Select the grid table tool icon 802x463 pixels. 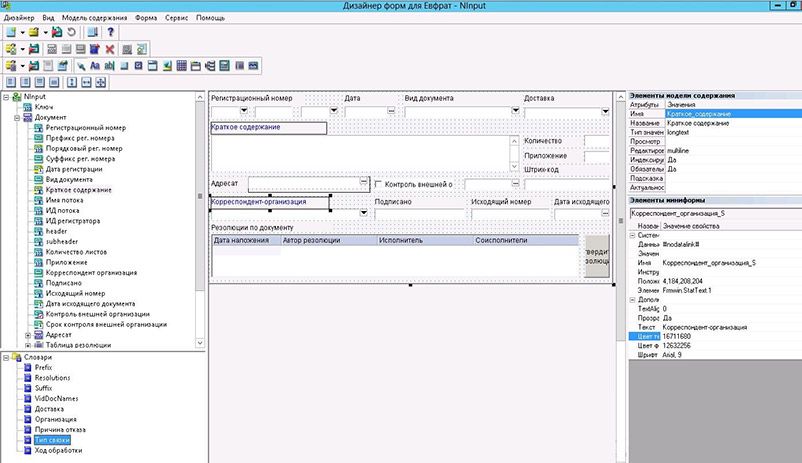point(181,65)
